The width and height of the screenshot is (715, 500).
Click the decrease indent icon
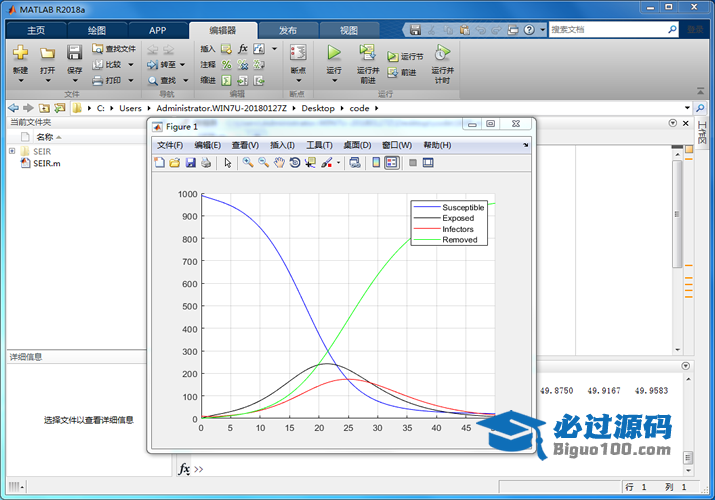pyautogui.click(x=259, y=81)
